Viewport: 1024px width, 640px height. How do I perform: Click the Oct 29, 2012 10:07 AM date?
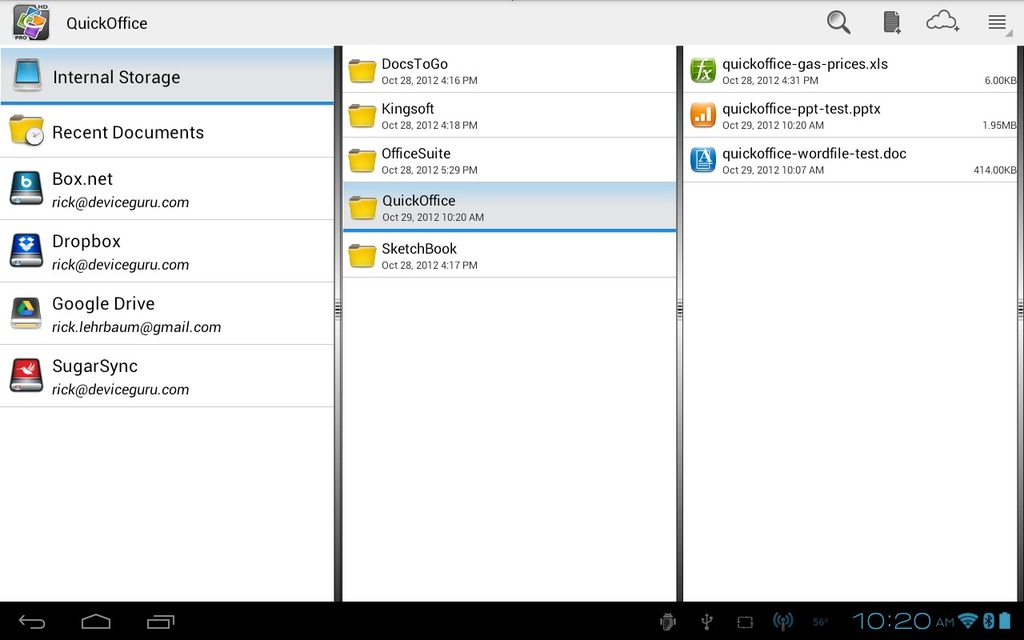(773, 170)
